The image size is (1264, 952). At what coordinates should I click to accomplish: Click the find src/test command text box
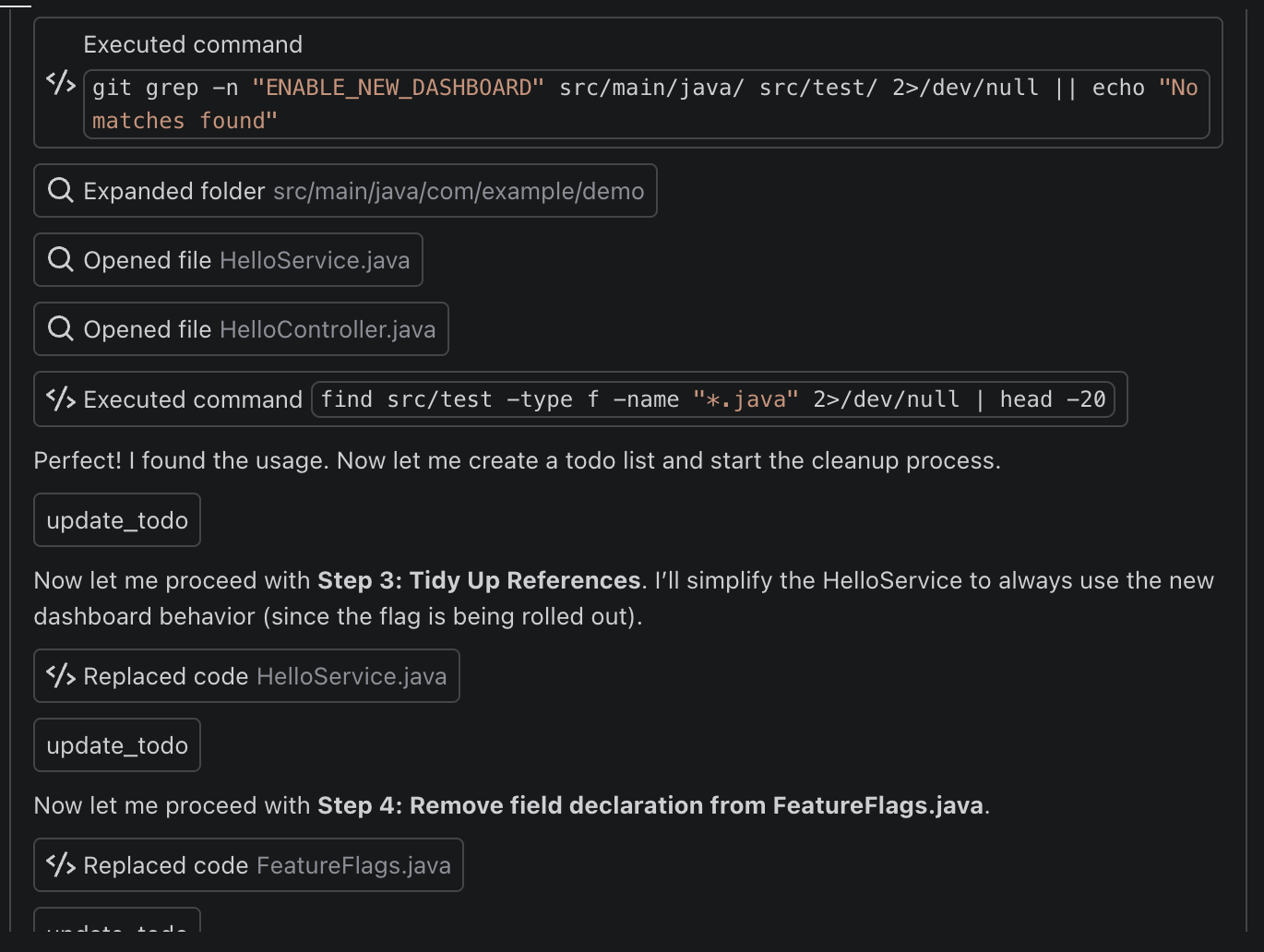[712, 399]
